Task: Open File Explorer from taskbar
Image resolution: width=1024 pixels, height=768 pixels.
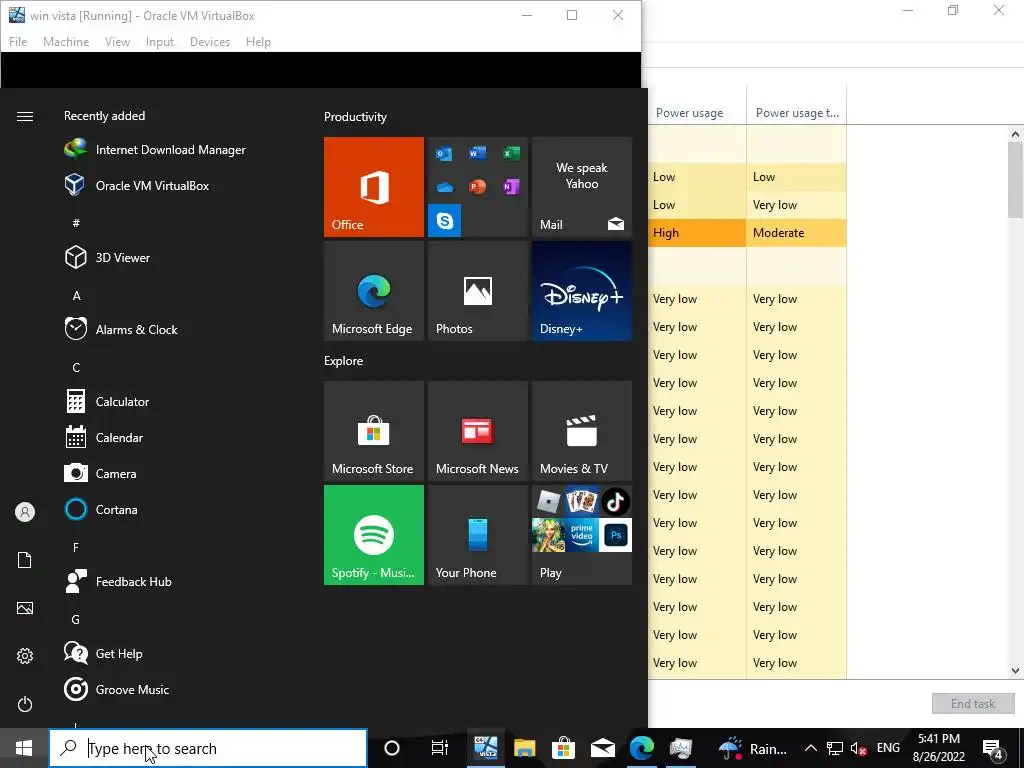Action: coord(524,748)
